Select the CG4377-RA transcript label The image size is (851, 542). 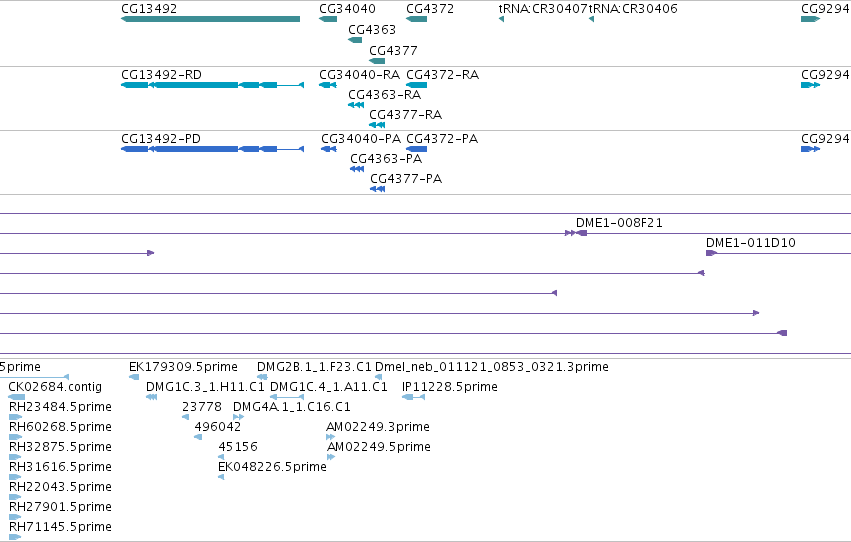click(405, 115)
